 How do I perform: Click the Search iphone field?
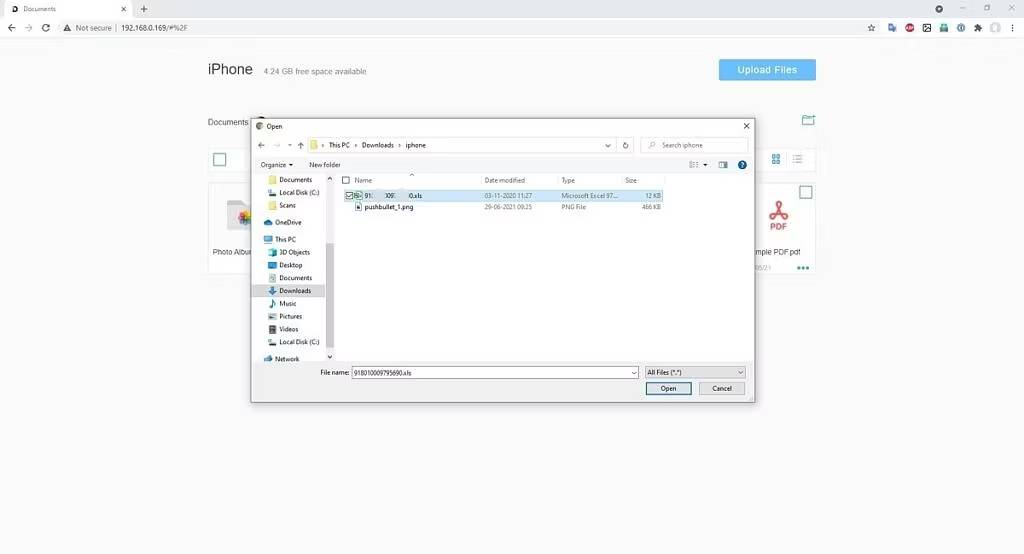coord(694,145)
